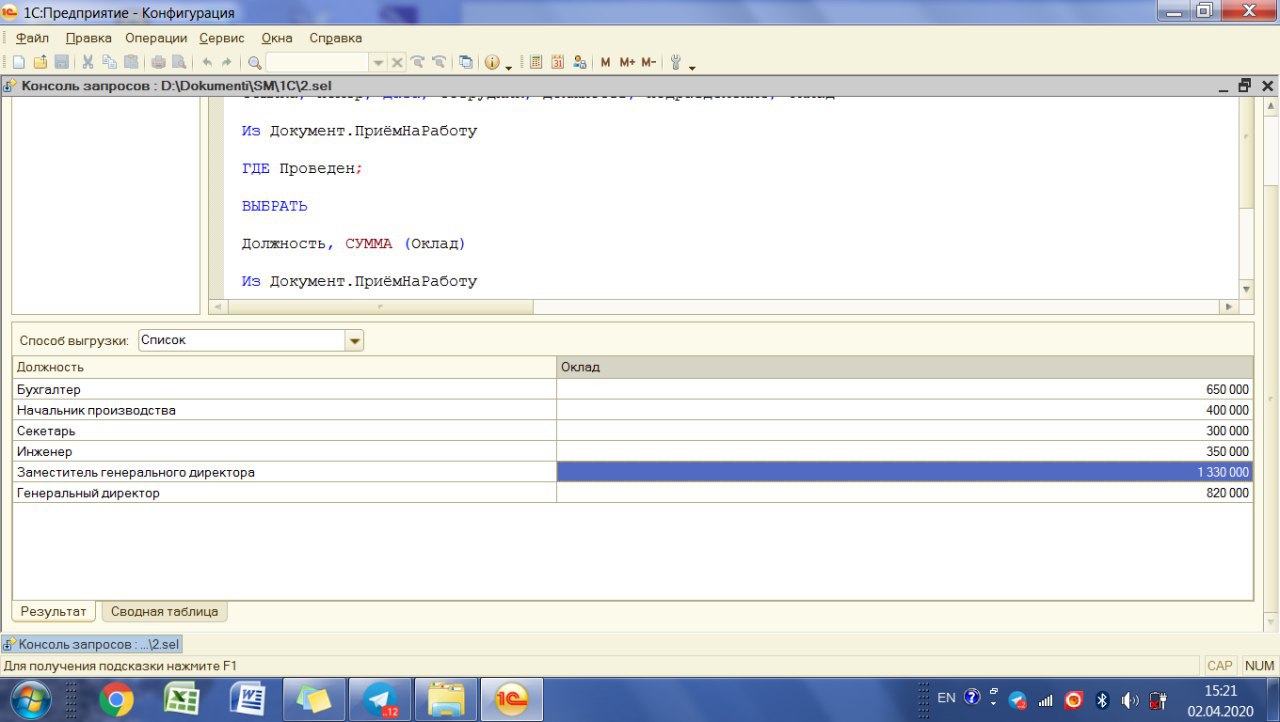This screenshot has width=1280, height=722.
Task: Open Word from the taskbar
Action: [x=247, y=699]
